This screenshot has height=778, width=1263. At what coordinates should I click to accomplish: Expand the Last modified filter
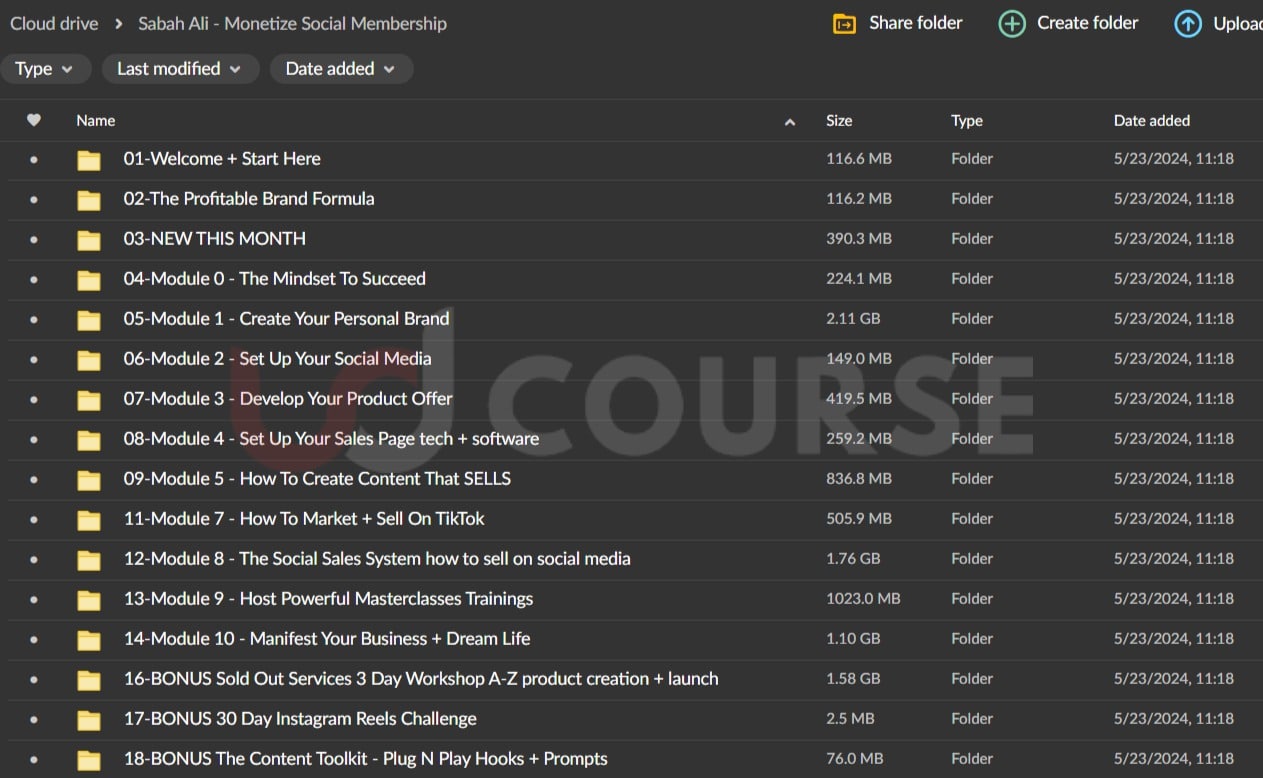[x=179, y=69]
